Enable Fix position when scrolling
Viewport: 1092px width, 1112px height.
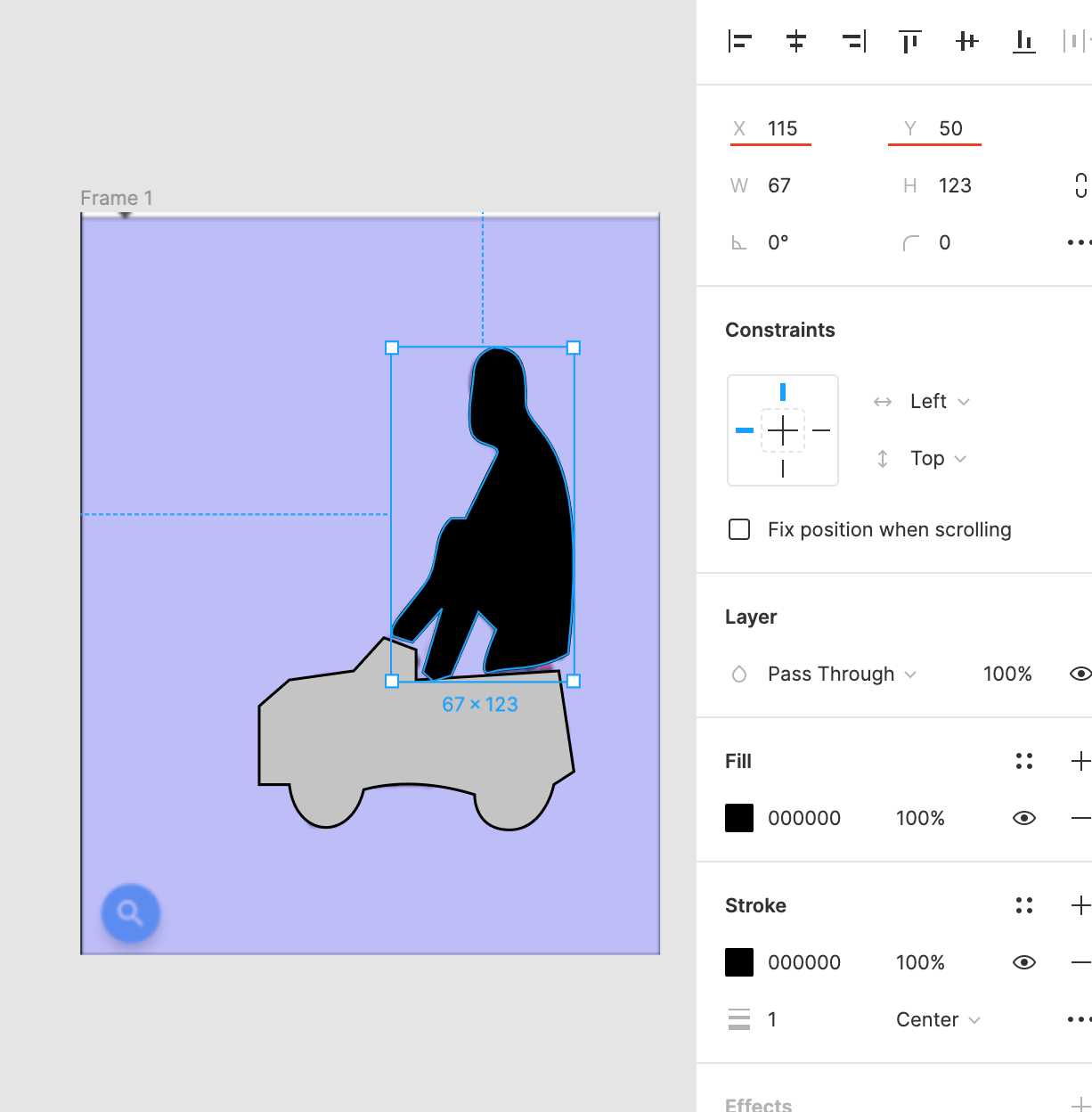point(739,529)
